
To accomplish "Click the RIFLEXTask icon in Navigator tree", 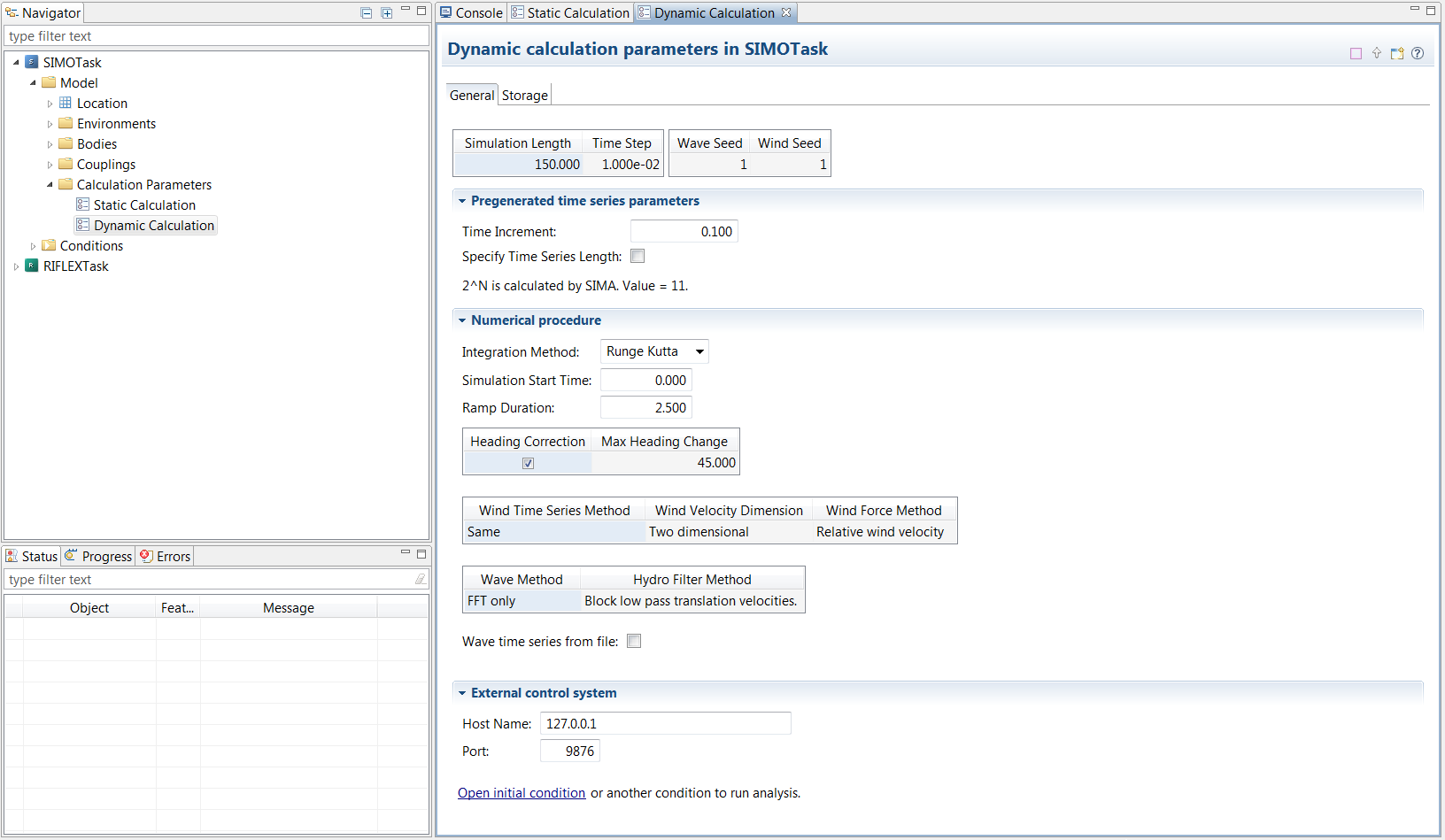I will [x=32, y=266].
